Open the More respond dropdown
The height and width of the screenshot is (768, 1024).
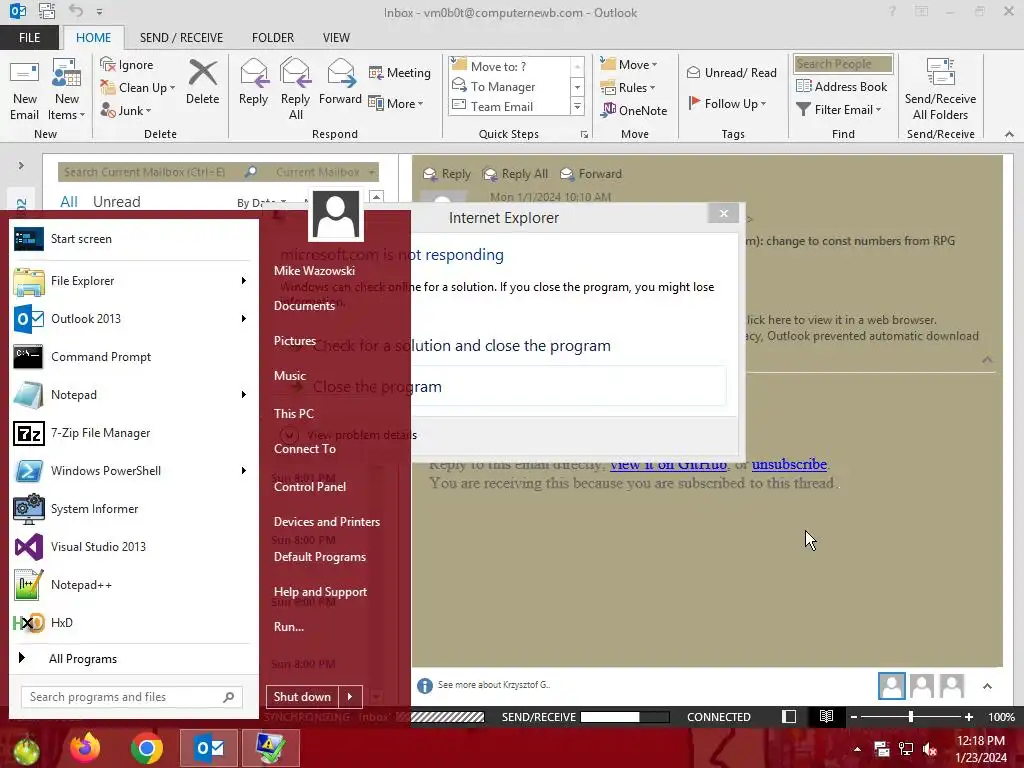[396, 103]
